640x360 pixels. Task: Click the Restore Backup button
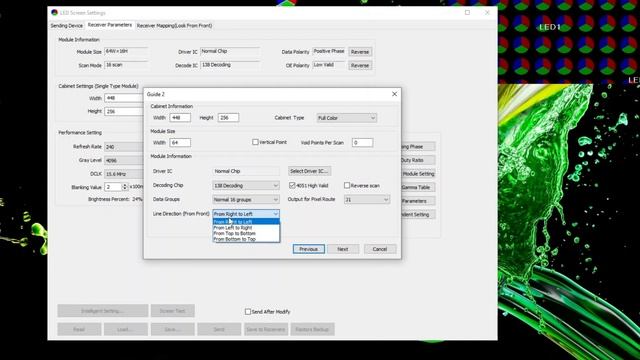[312, 329]
